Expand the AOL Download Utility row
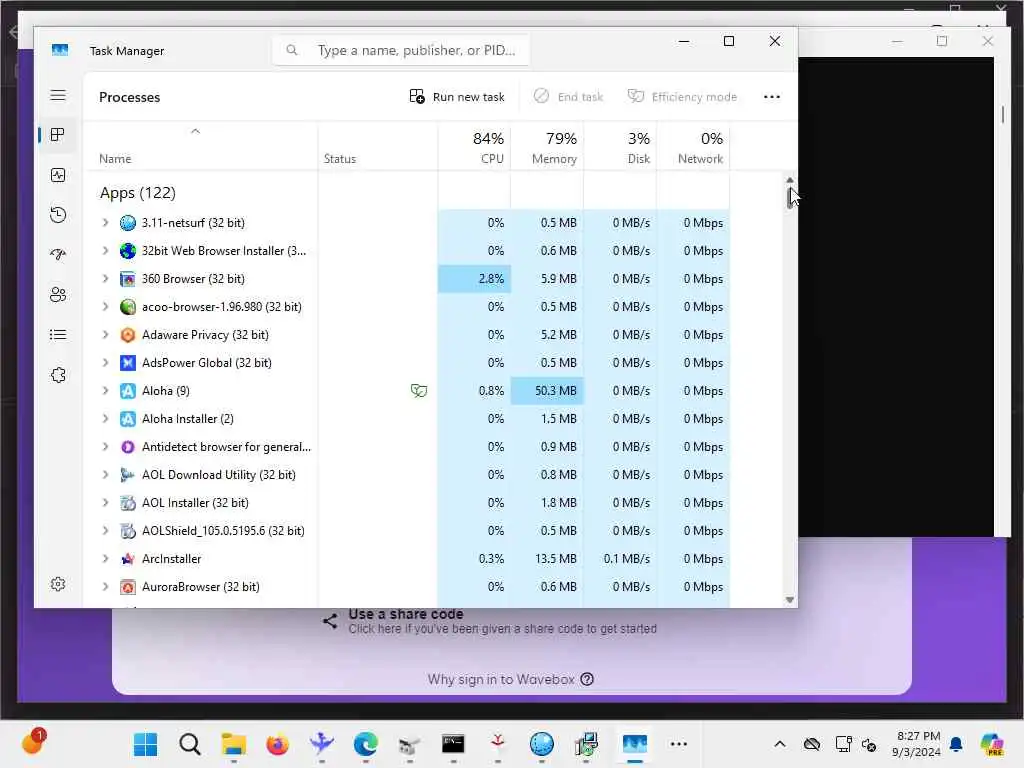The image size is (1024, 768). [105, 475]
